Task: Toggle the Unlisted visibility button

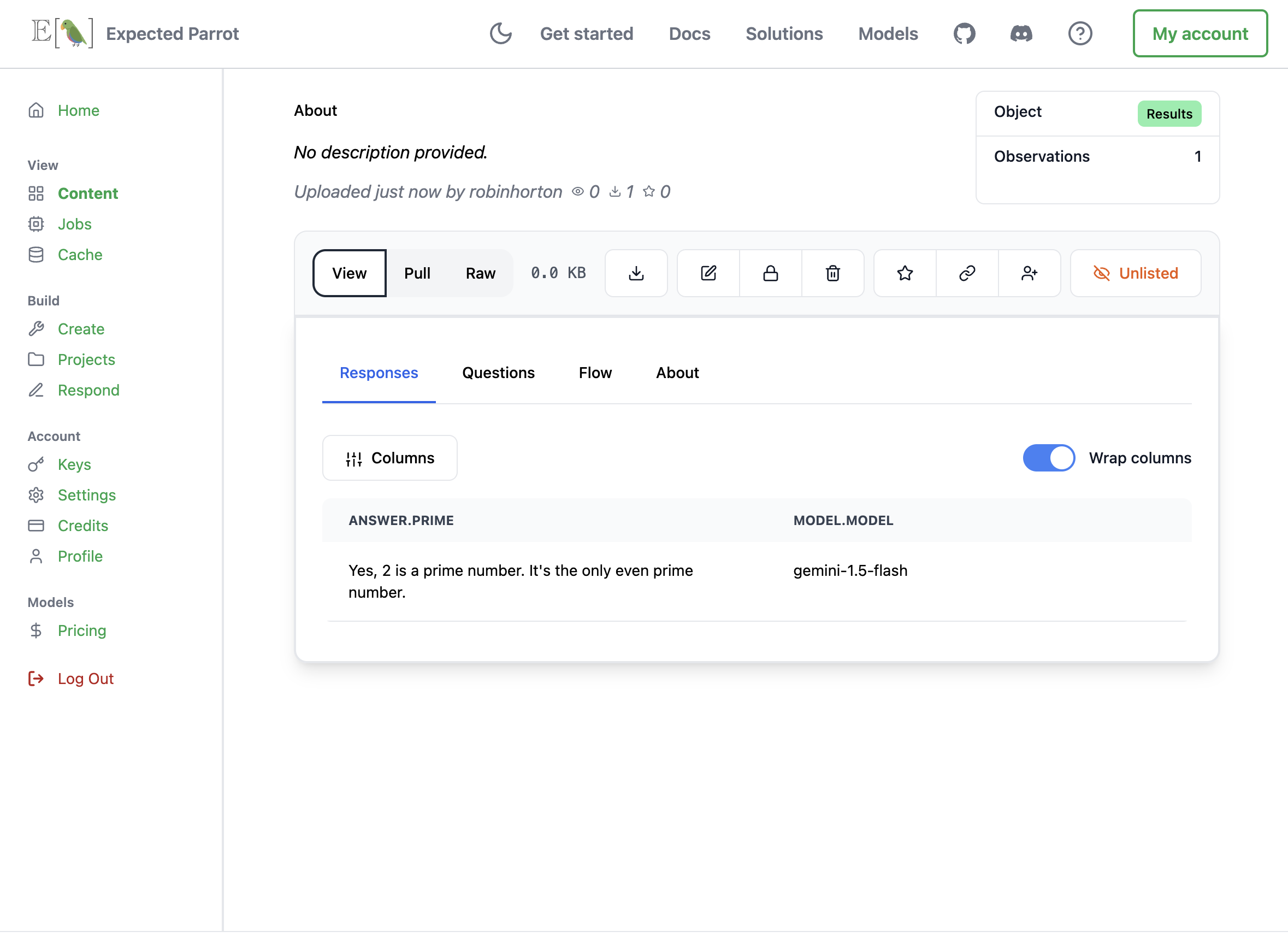Action: coord(1135,273)
